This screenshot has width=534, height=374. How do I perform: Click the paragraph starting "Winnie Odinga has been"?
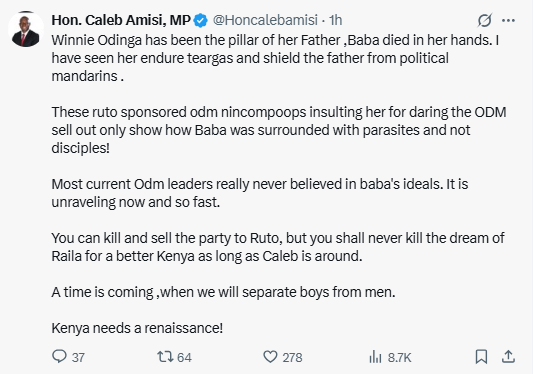point(275,58)
